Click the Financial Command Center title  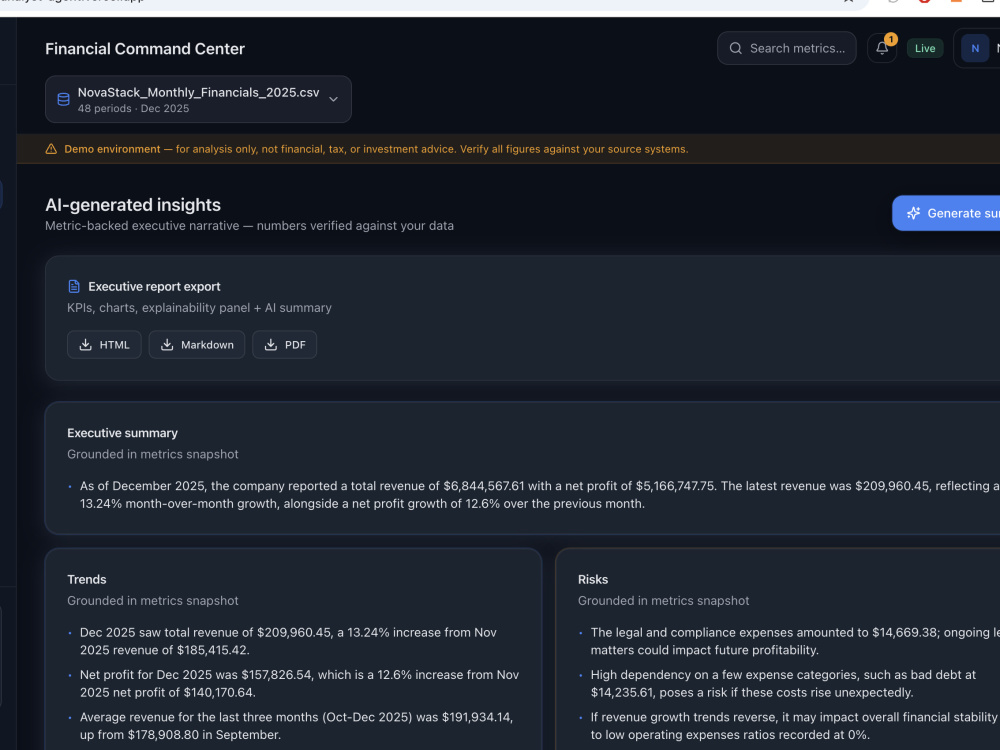click(145, 49)
